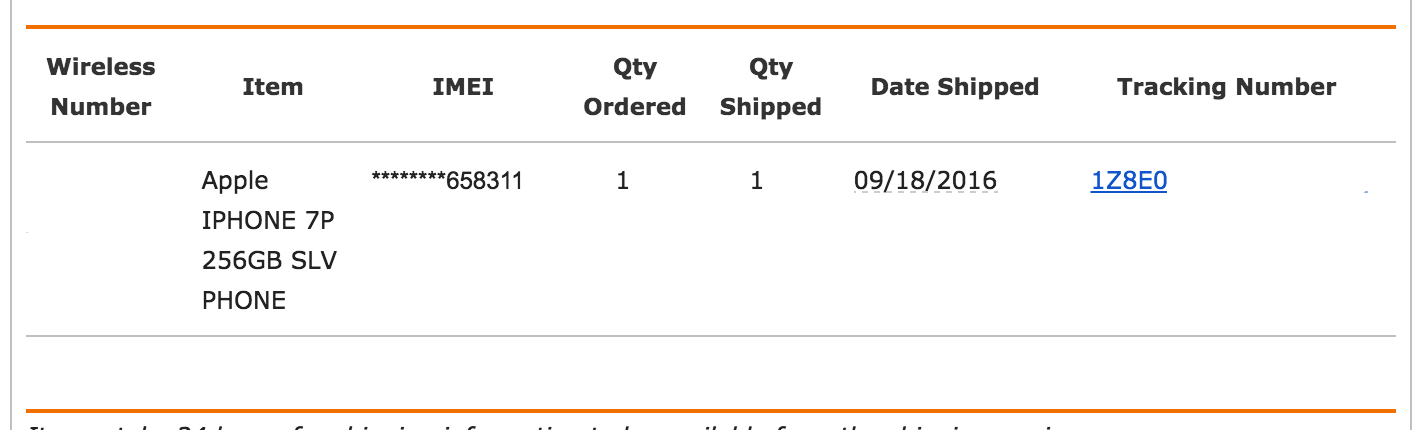Click the Tracking Number column header
1424x430 pixels.
[x=1227, y=87]
